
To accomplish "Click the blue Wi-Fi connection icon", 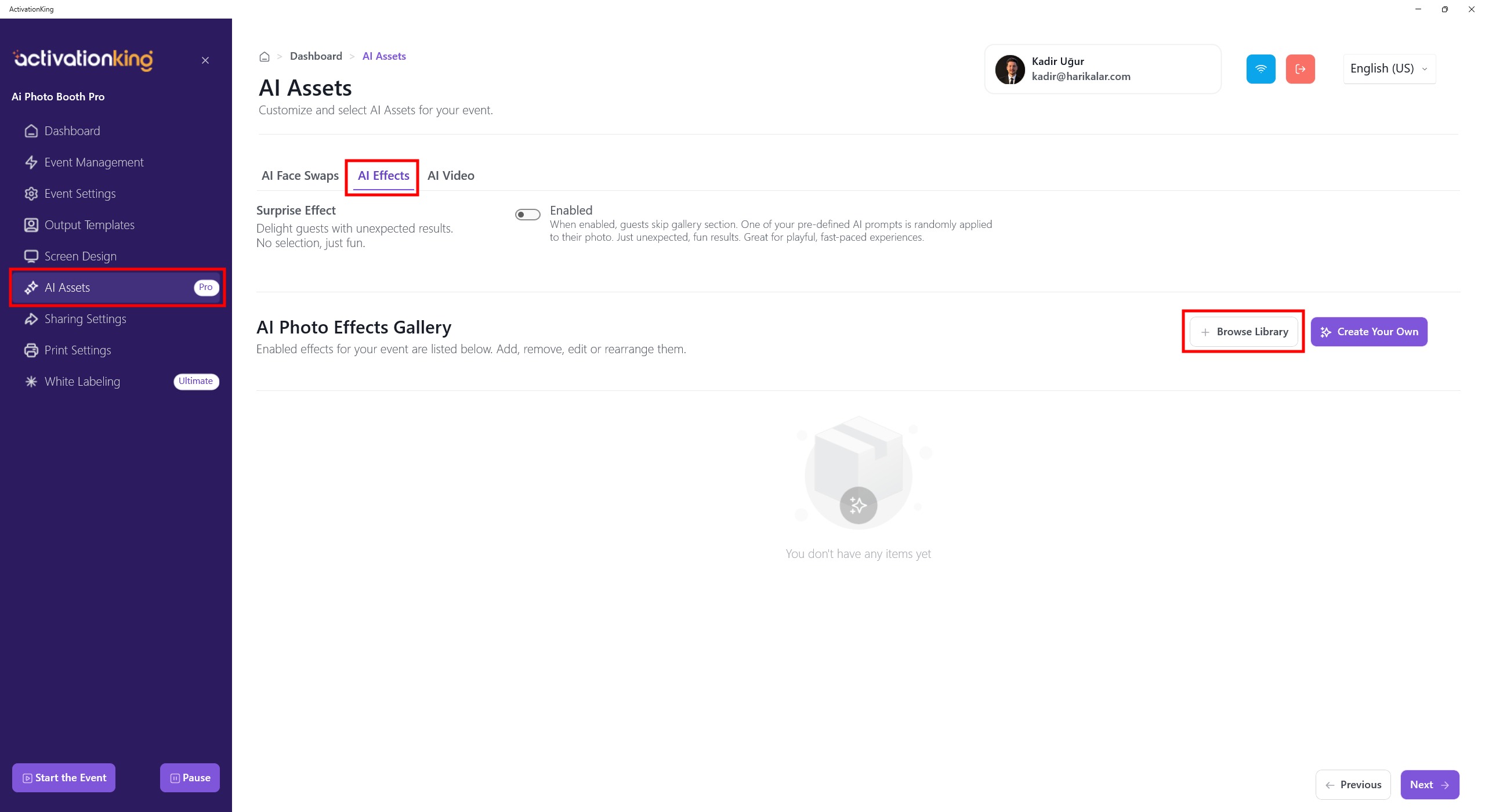I will coord(1261,69).
